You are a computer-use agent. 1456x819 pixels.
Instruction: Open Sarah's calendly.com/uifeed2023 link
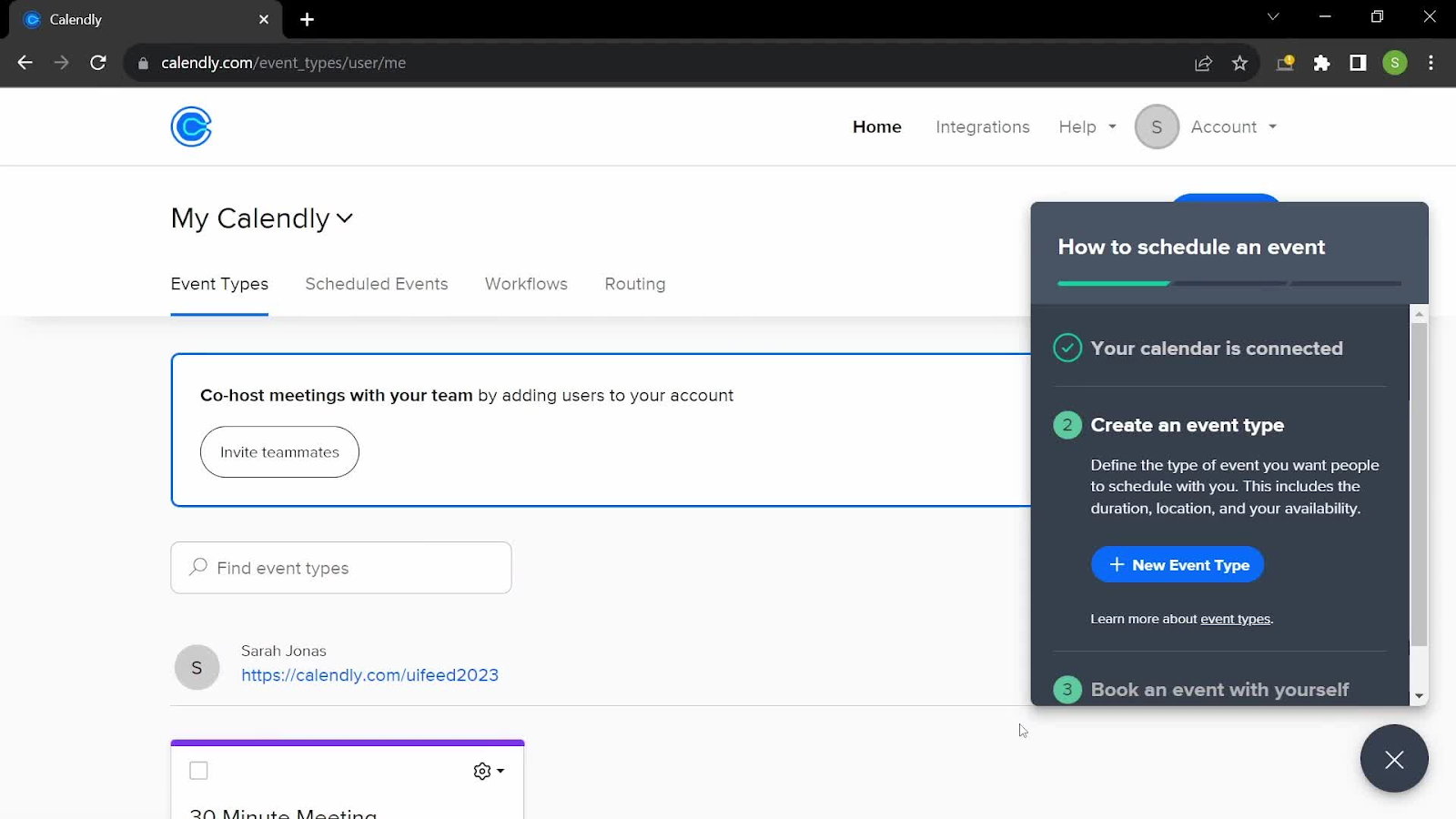[x=369, y=674]
